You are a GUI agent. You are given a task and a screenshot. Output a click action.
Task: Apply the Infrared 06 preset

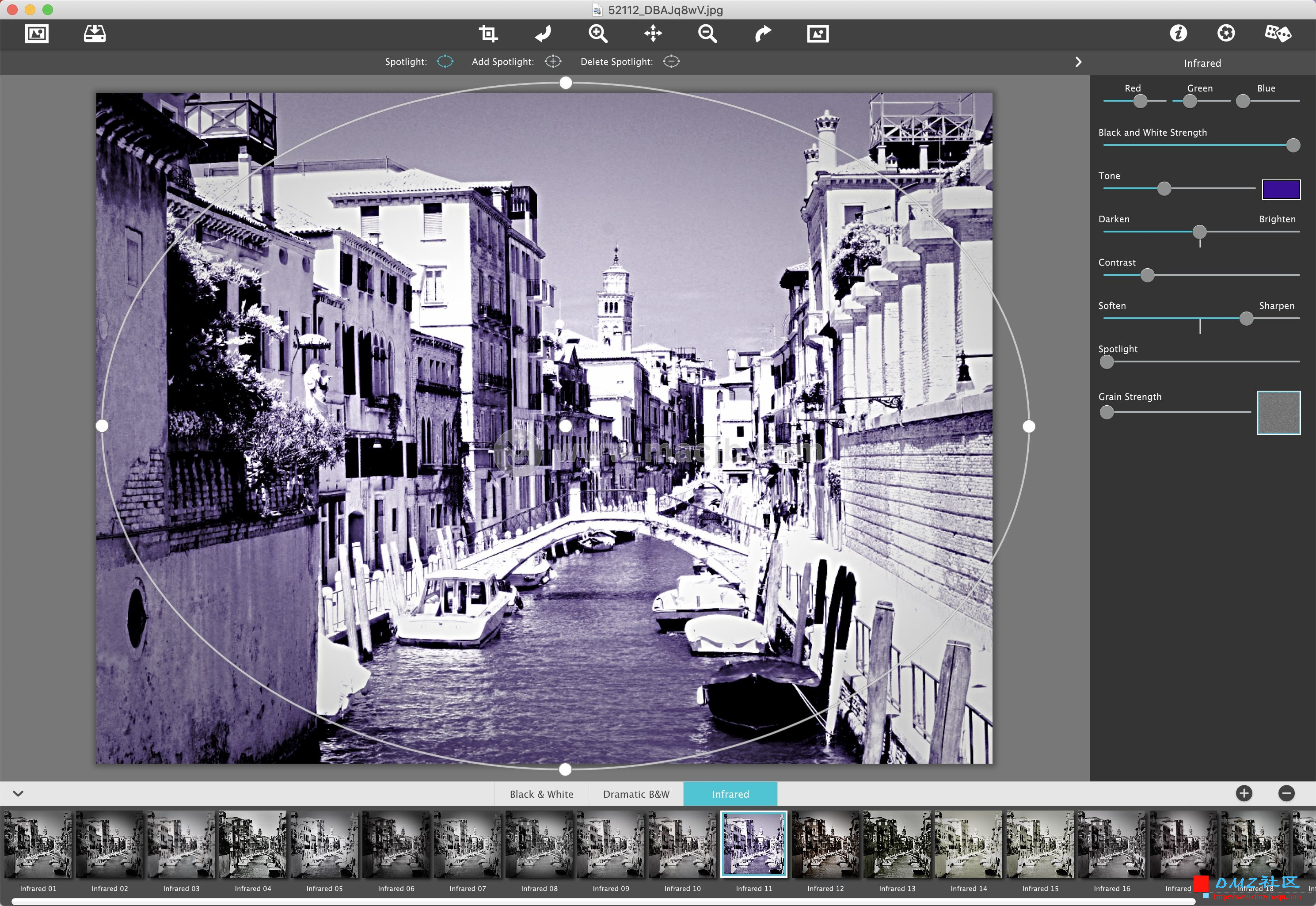pyautogui.click(x=396, y=844)
